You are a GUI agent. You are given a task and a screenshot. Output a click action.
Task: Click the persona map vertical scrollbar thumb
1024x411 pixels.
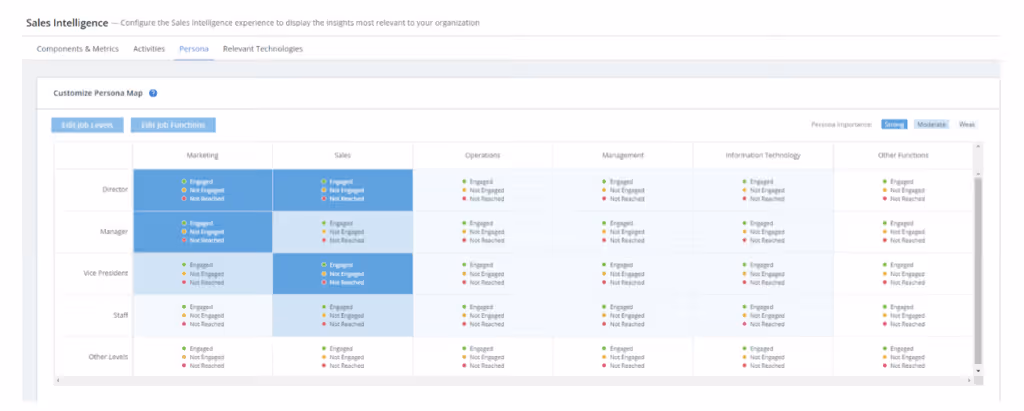978,271
